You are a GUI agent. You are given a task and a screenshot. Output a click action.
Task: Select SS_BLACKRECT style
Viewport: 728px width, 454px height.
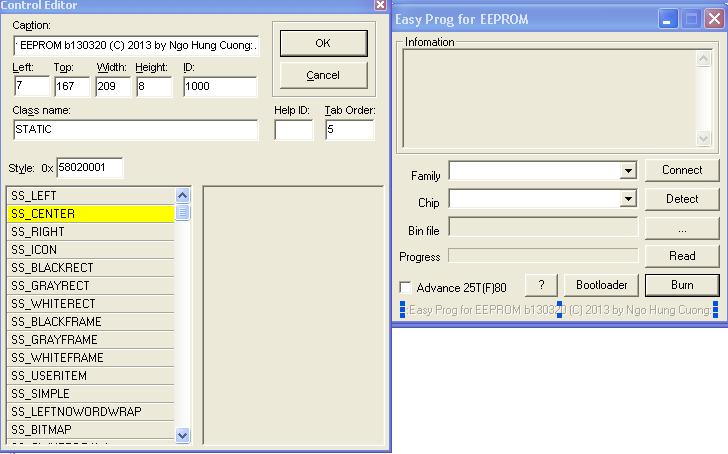coord(91,268)
